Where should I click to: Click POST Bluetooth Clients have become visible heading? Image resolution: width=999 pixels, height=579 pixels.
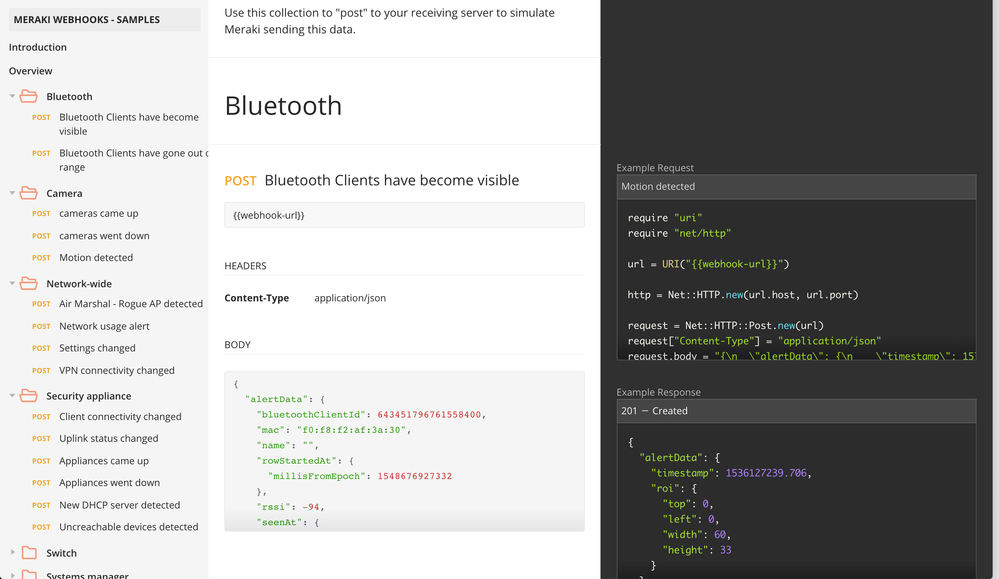tap(371, 180)
